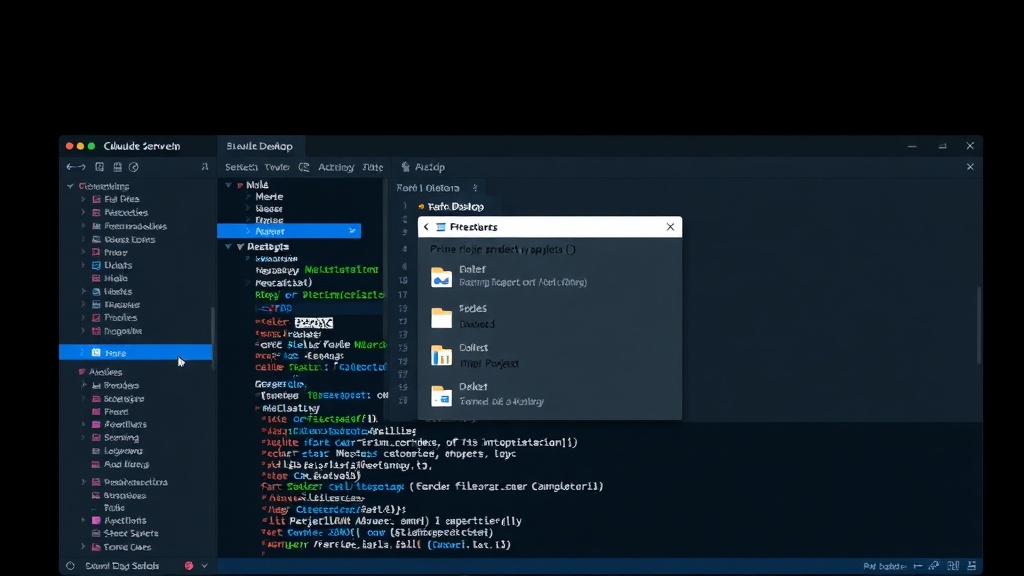Select the Hiole item in the sidebar tree
Screen dimensions: 1024x576
click(116, 278)
